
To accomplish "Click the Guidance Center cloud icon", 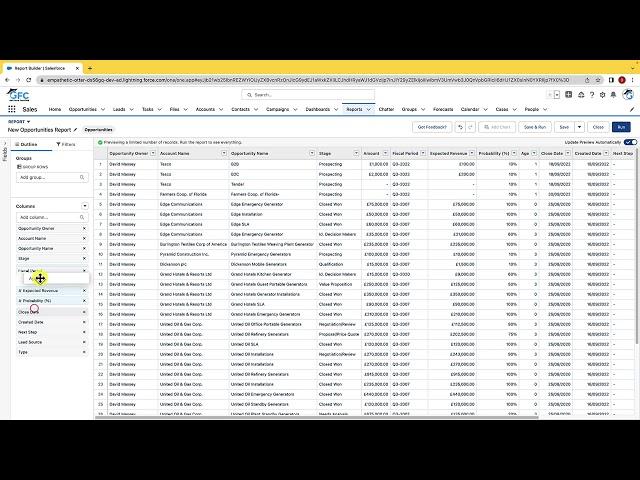I will coord(581,95).
